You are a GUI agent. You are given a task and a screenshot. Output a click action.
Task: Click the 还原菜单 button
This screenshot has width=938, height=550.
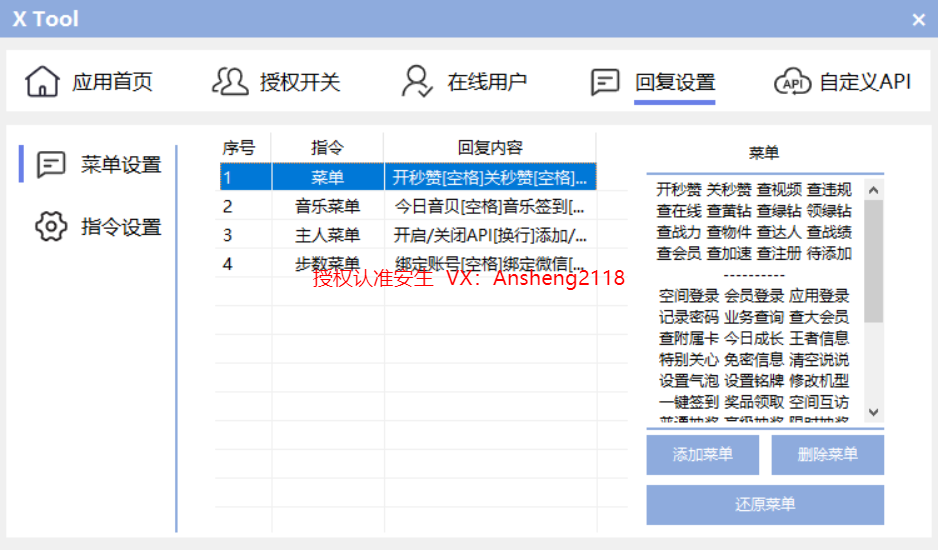tap(765, 505)
